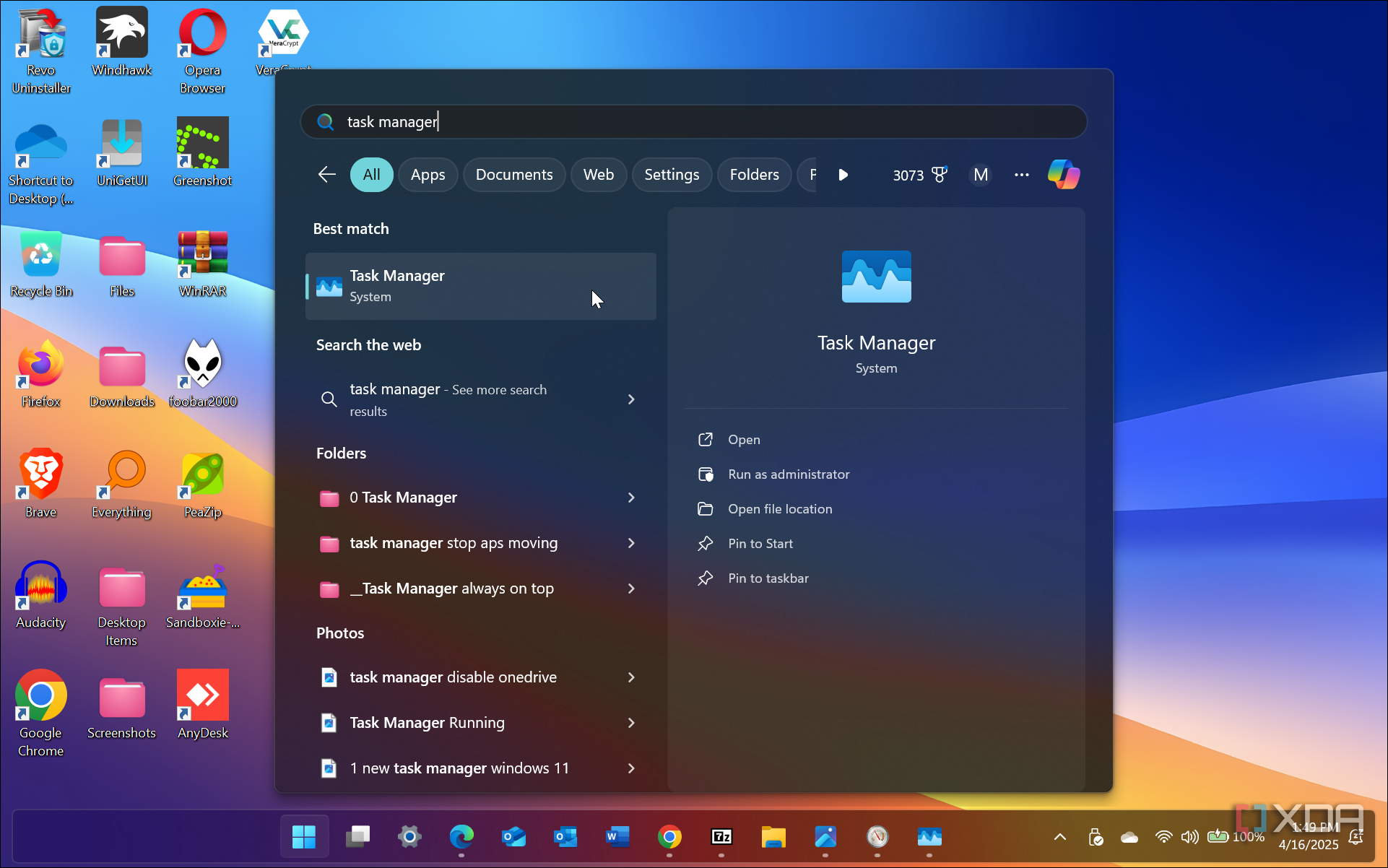Image resolution: width=1388 pixels, height=868 pixels.
Task: Select Pin to taskbar
Action: click(x=768, y=578)
